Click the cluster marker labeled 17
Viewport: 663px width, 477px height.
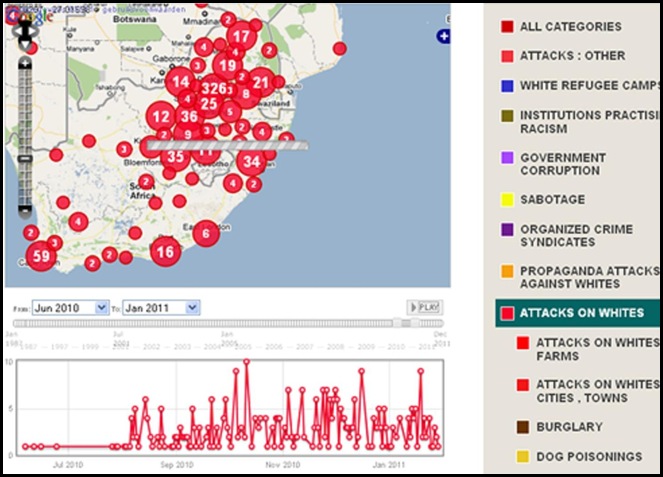[240, 37]
